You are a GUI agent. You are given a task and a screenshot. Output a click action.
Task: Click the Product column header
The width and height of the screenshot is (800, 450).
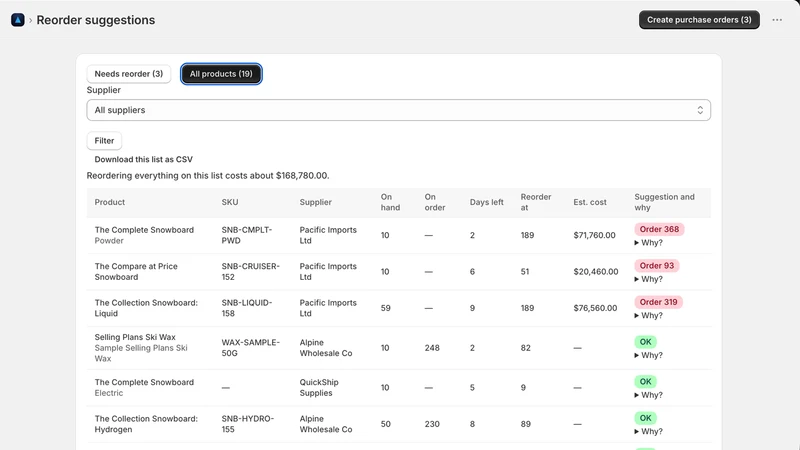point(110,202)
